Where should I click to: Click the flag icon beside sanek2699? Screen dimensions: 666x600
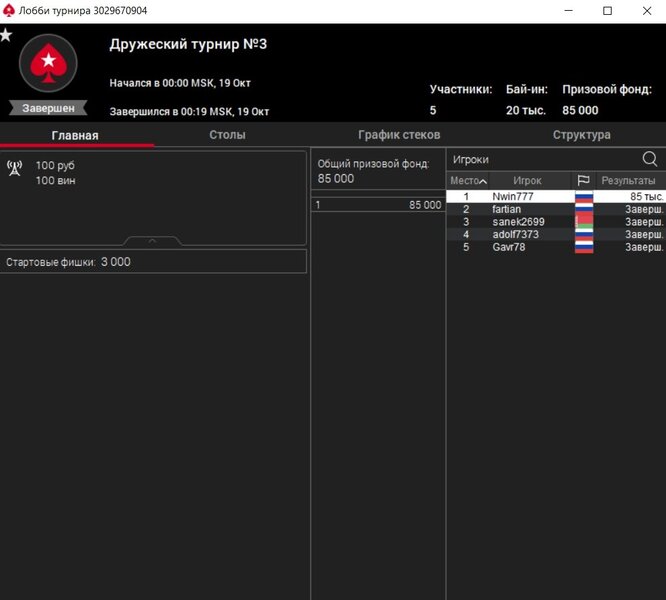coord(584,222)
